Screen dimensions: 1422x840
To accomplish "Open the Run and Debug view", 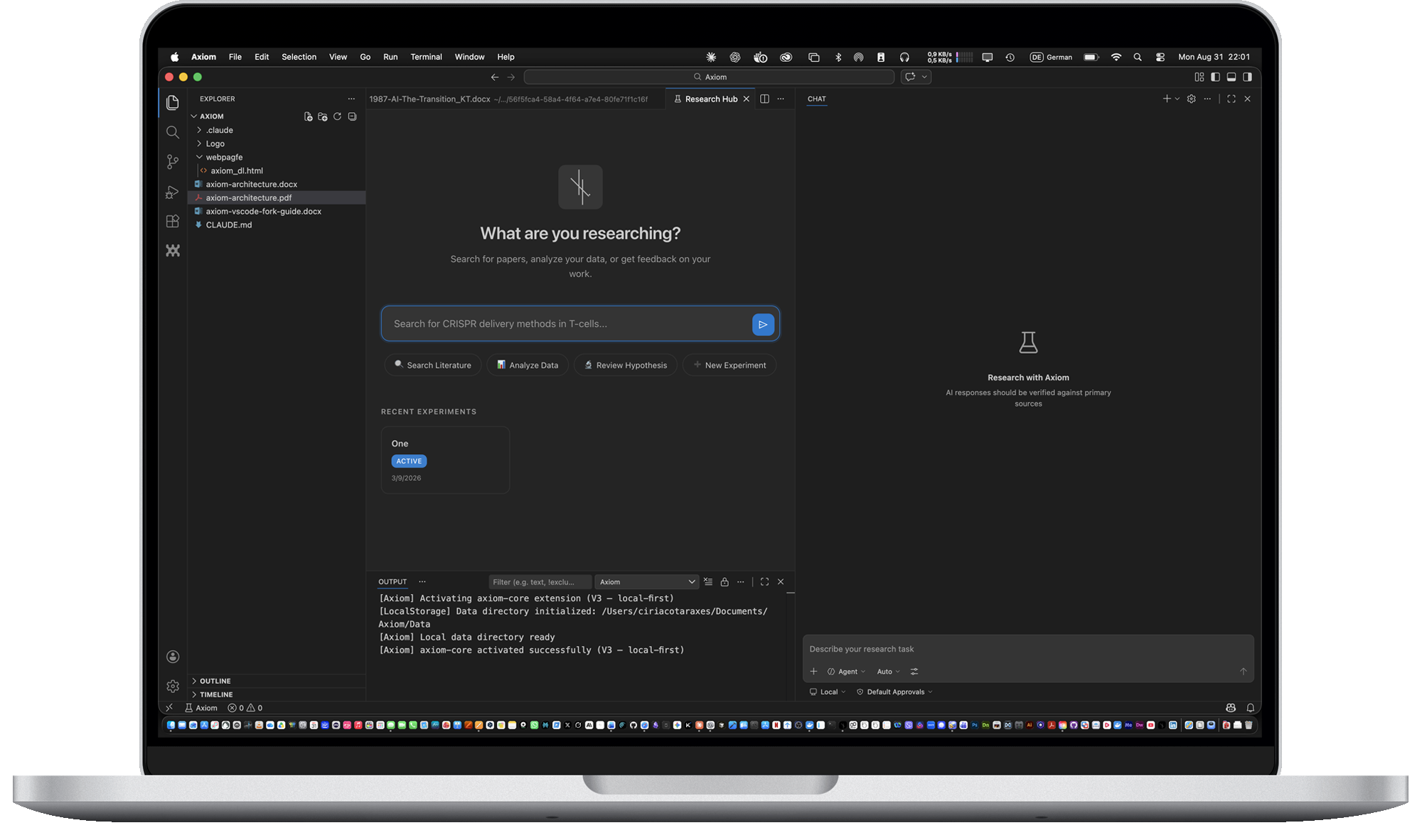I will (x=172, y=192).
